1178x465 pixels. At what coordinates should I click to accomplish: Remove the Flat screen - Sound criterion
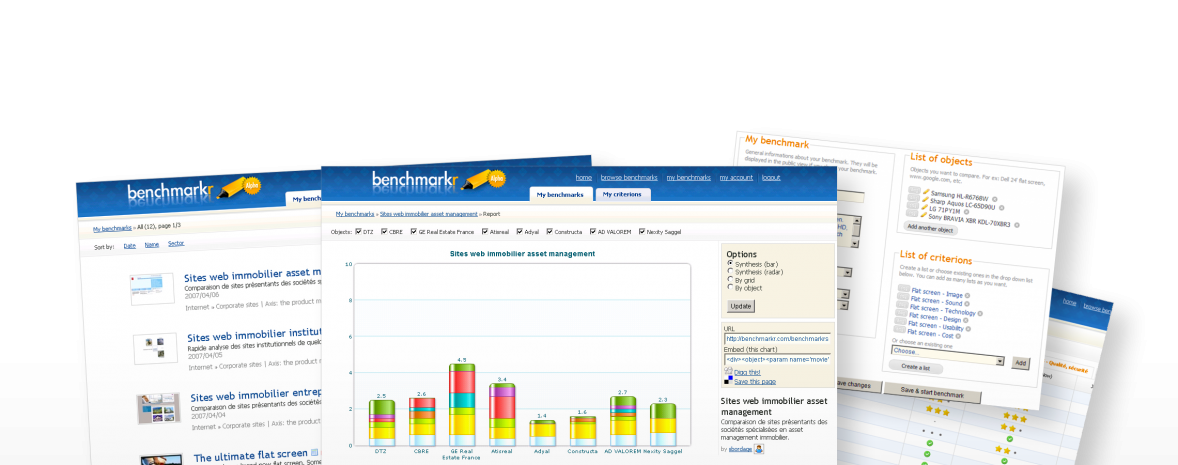[968, 303]
